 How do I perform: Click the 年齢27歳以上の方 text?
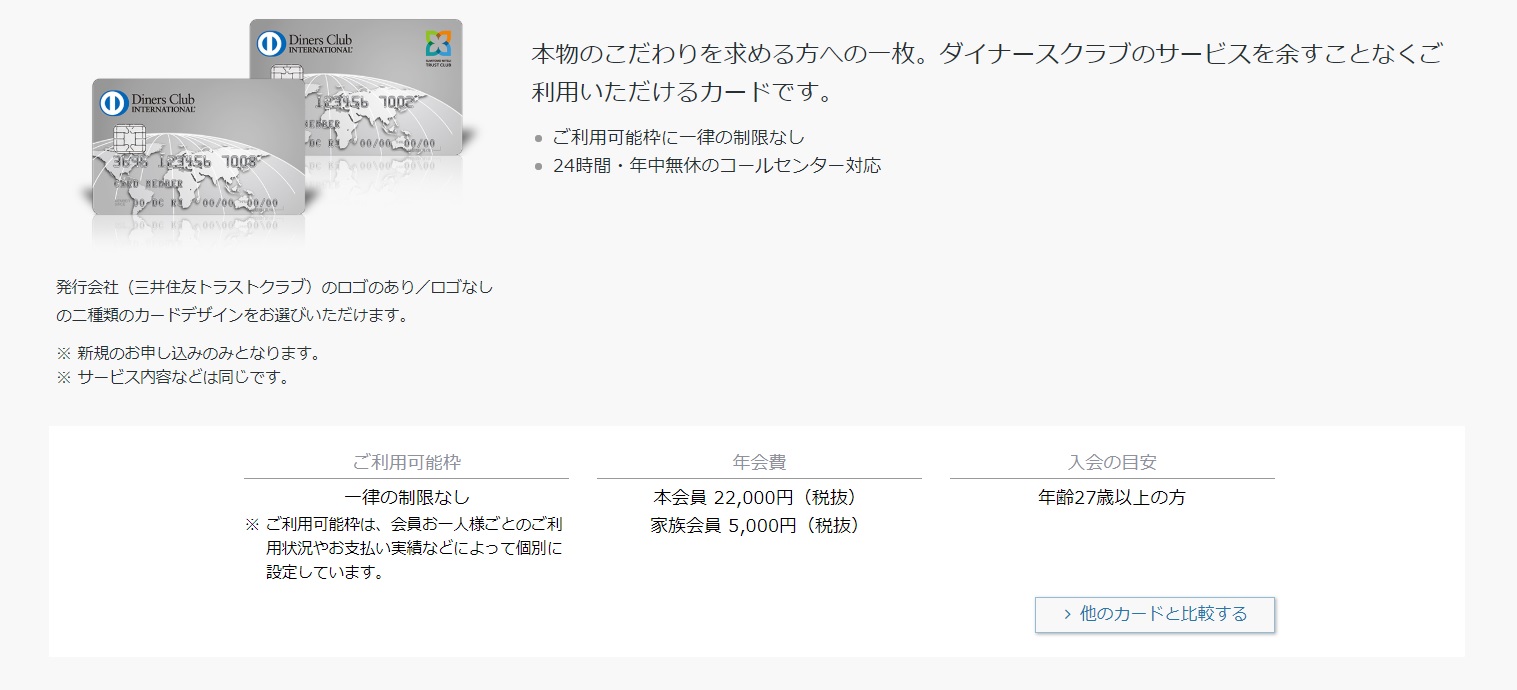point(1112,497)
